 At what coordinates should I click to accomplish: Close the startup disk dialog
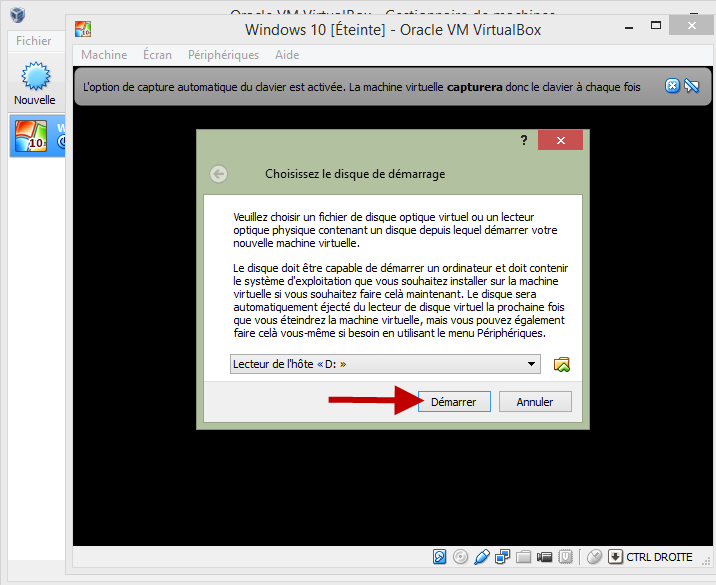point(561,140)
